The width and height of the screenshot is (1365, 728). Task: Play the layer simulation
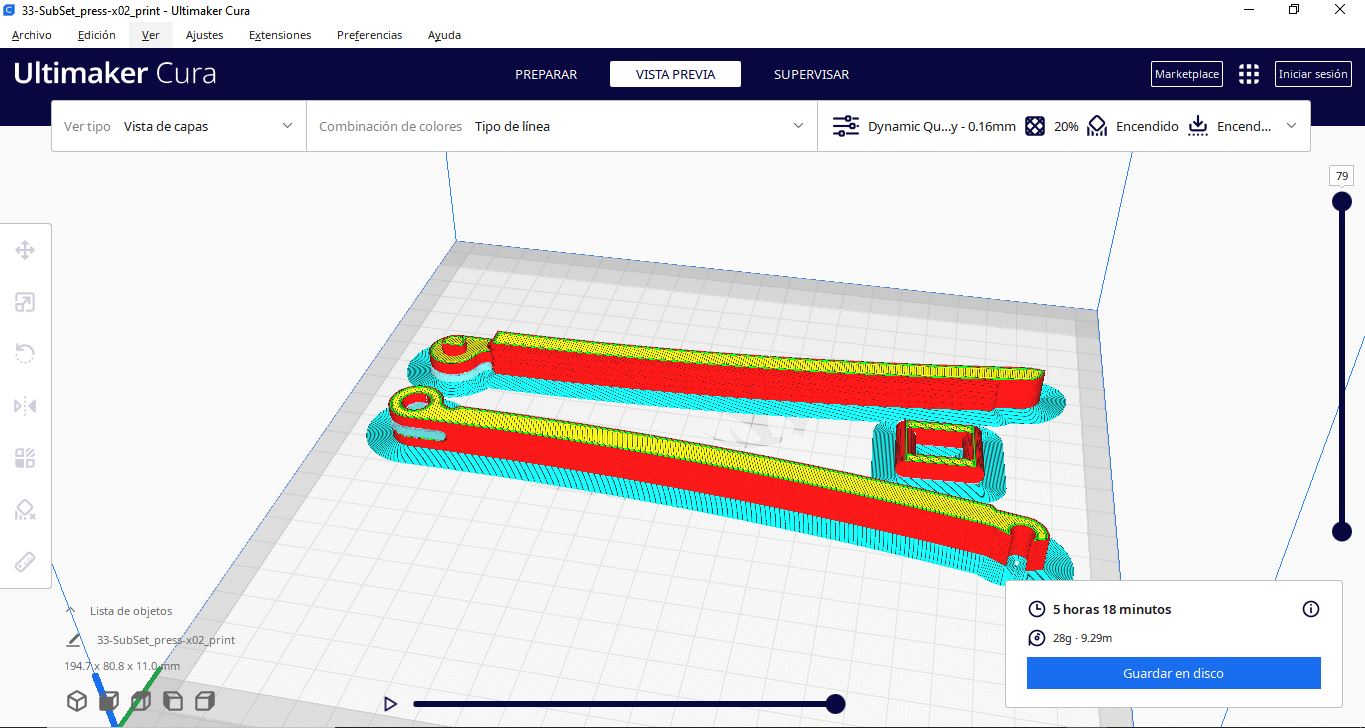390,704
